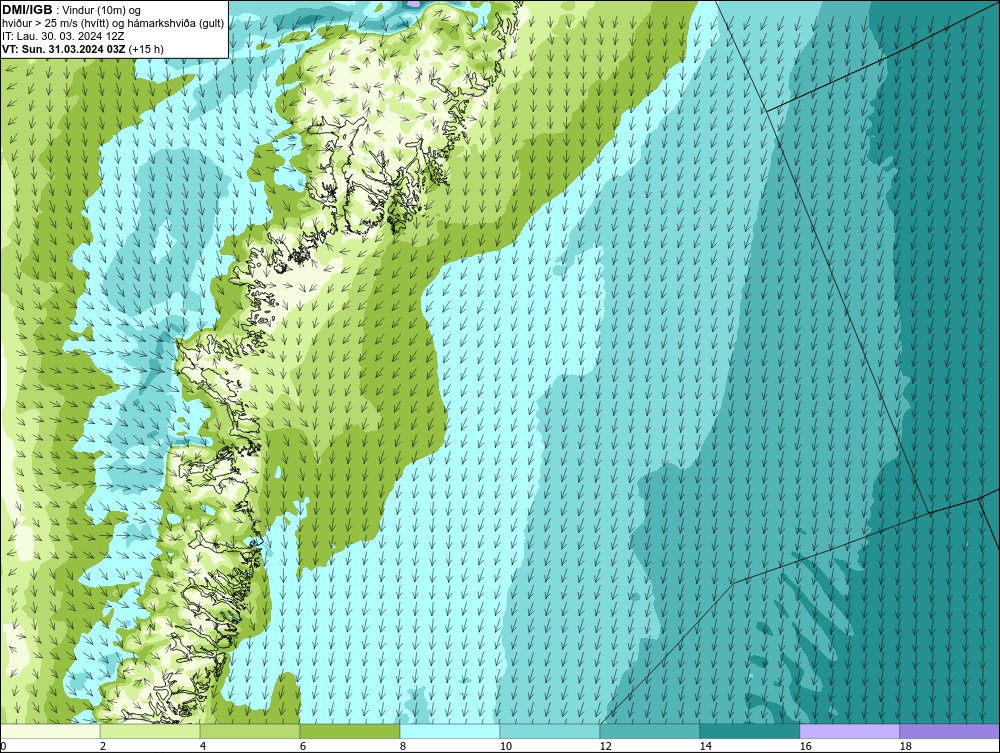Click the 6–8 m/s olive green legend swatch
This screenshot has width=1000, height=753.
pyautogui.click(x=350, y=731)
